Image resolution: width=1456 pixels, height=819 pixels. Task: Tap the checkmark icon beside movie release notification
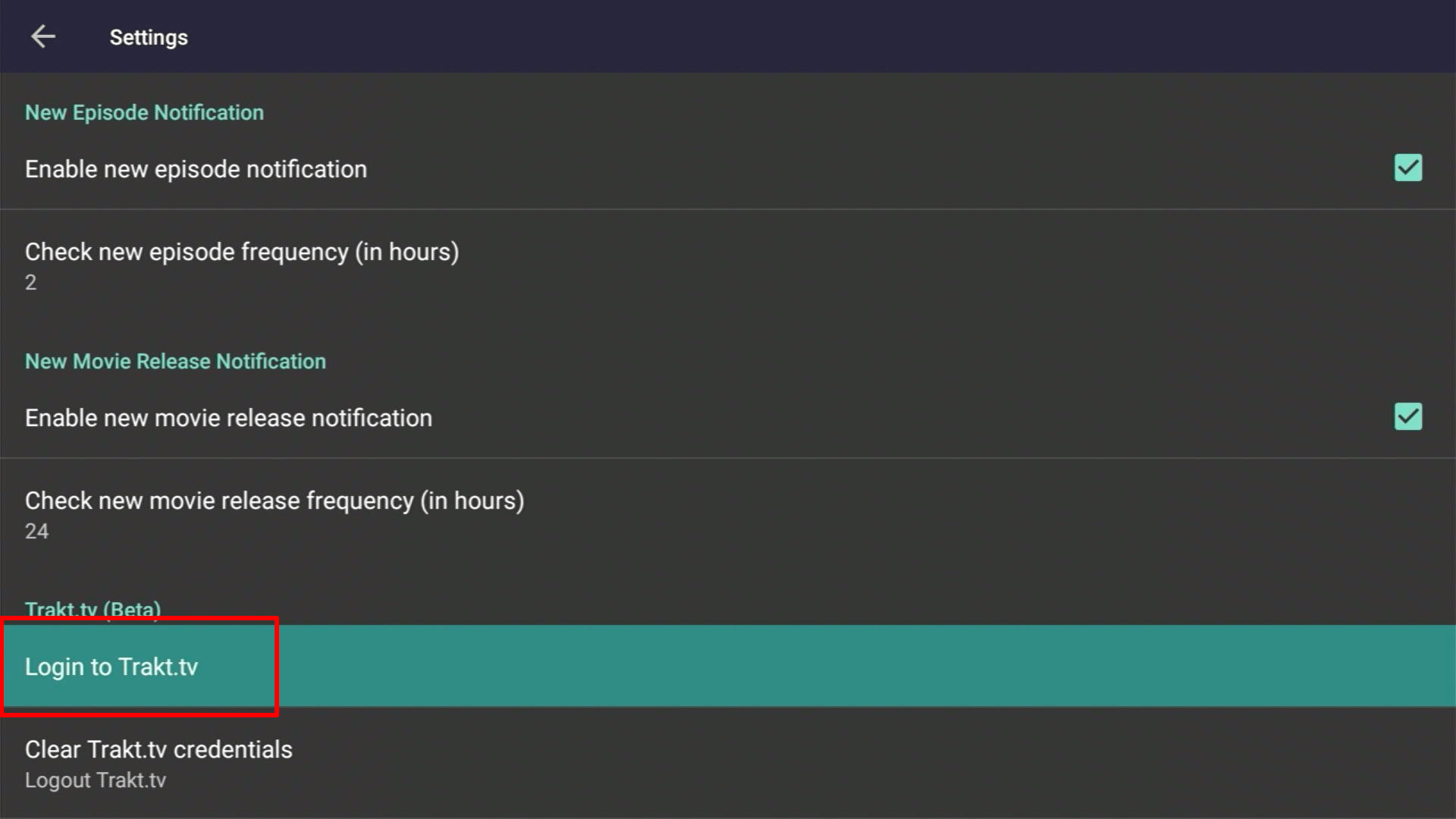(x=1407, y=416)
